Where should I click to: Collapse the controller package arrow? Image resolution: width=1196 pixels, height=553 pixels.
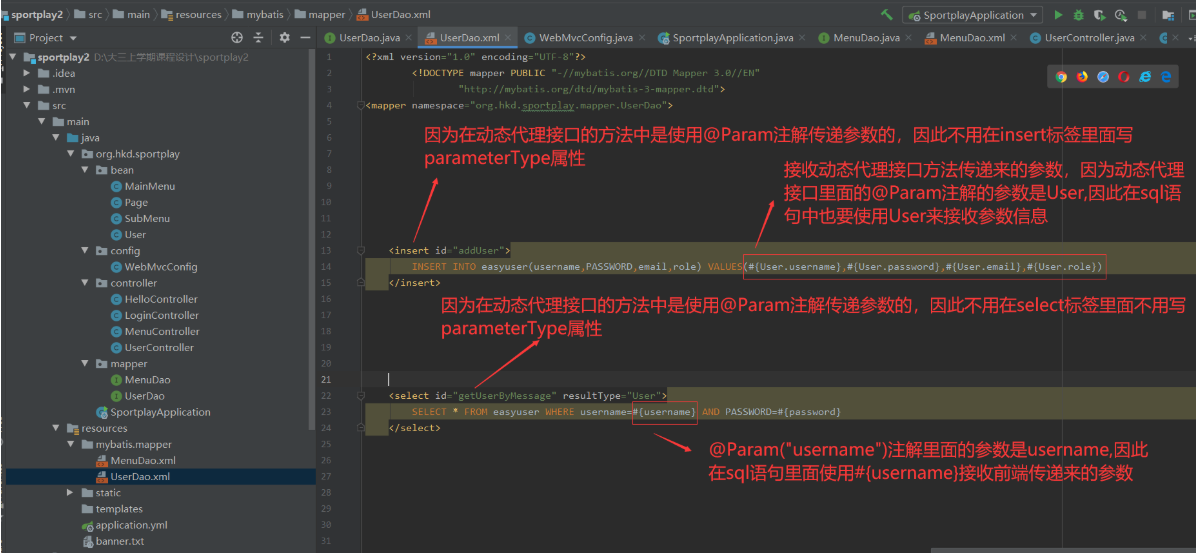[x=85, y=283]
